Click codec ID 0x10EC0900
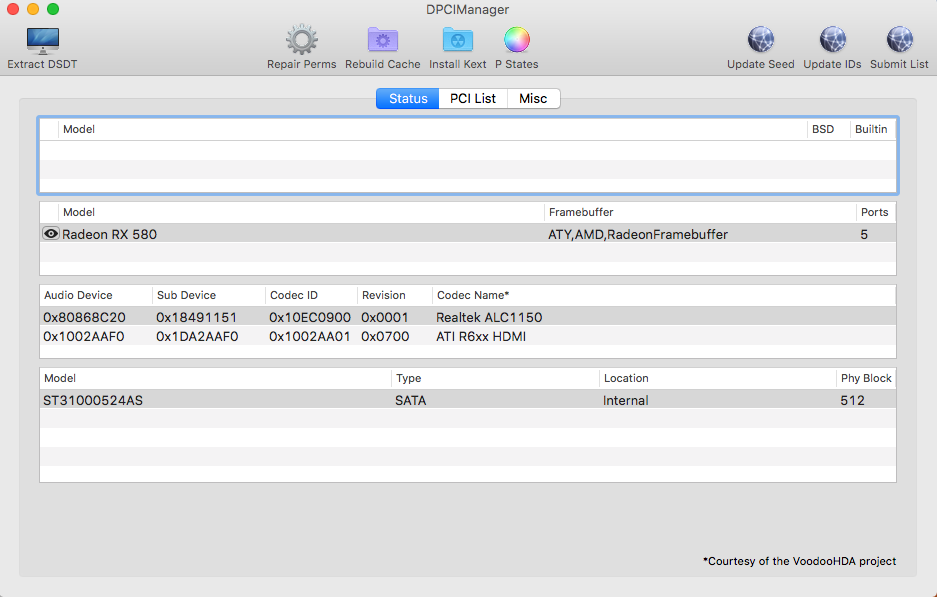 (x=310, y=317)
